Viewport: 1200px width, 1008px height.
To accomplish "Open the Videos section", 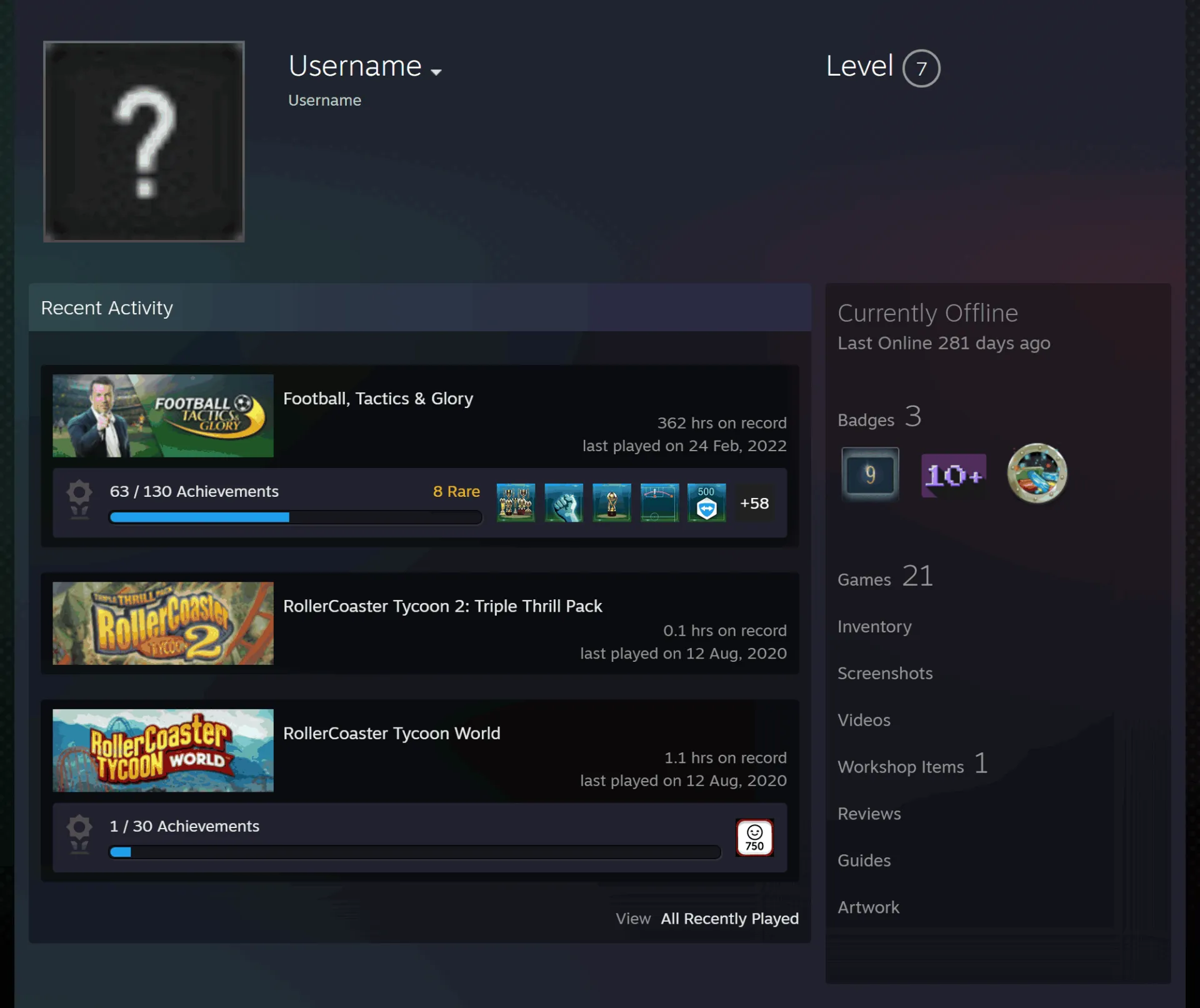I will coord(864,720).
